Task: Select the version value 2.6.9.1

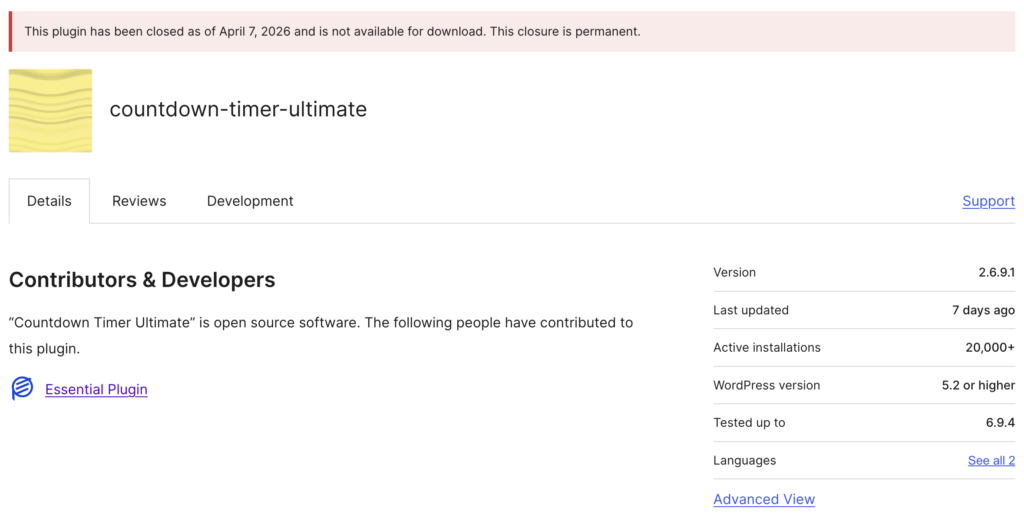Action: click(x=997, y=272)
